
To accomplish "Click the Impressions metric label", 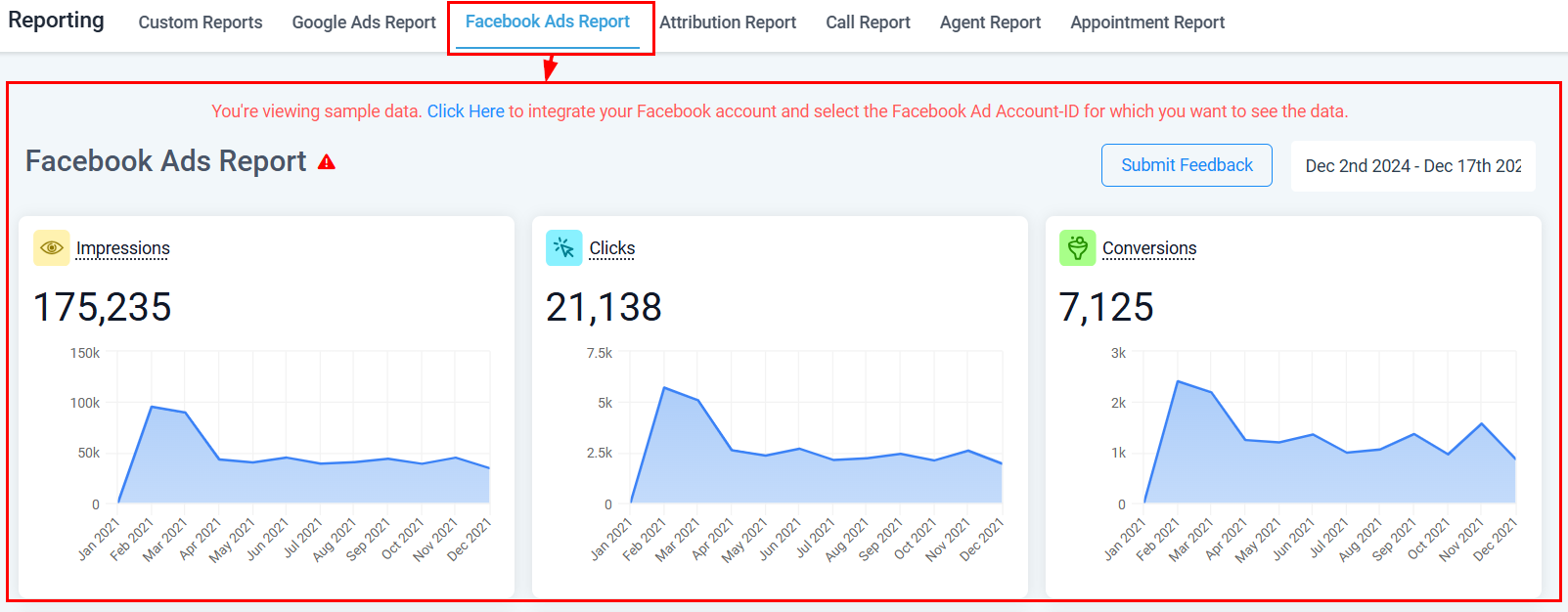I will tap(123, 248).
